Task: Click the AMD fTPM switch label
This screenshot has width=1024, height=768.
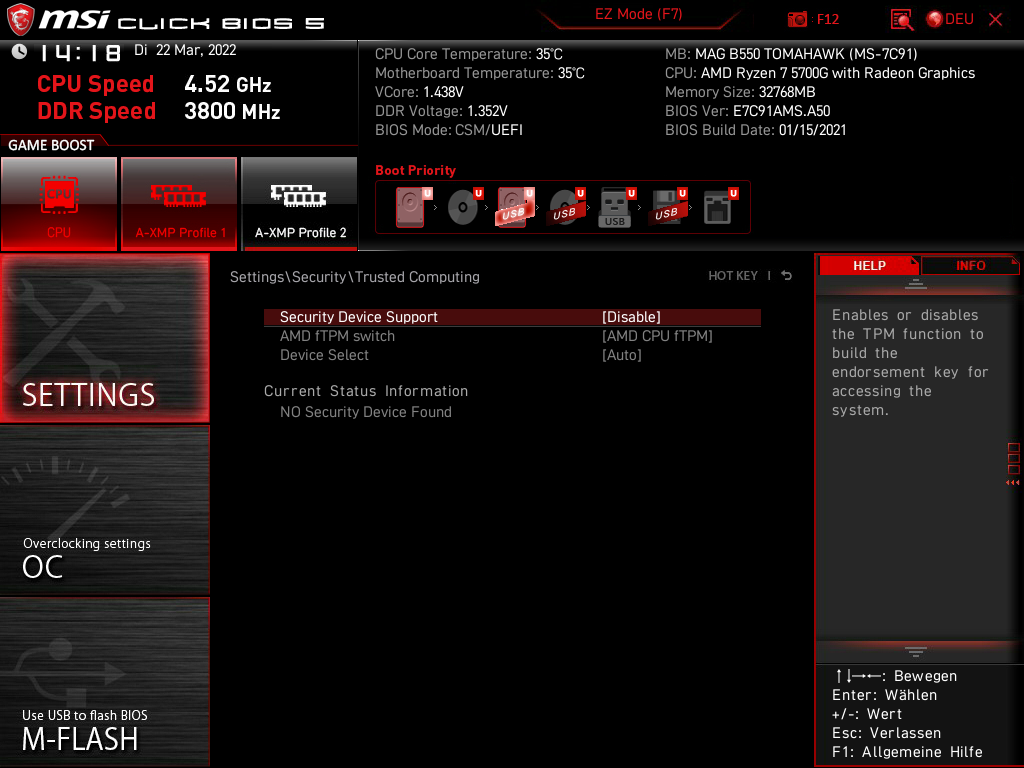Action: click(337, 336)
